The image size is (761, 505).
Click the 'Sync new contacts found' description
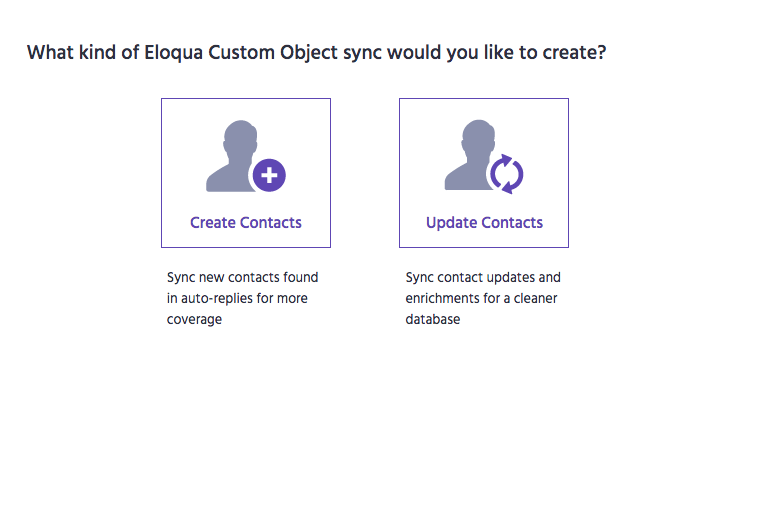point(243,277)
